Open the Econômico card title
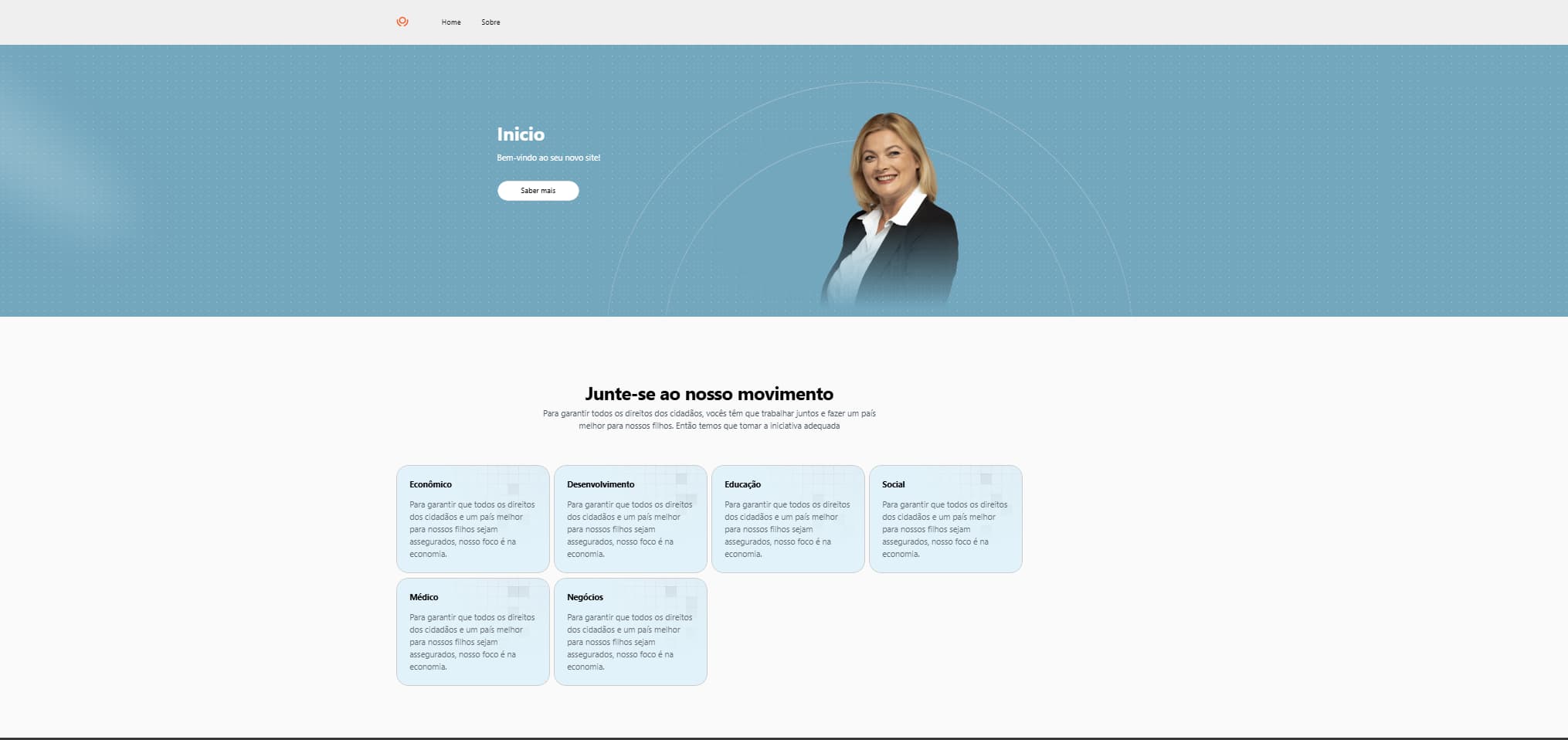The width and height of the screenshot is (1568, 740). click(x=430, y=484)
